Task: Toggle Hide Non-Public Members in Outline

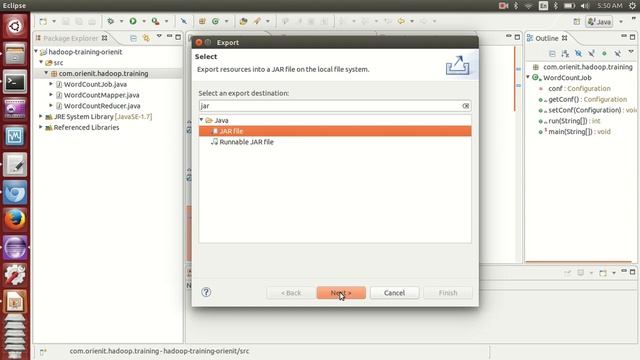Action: click(x=604, y=53)
